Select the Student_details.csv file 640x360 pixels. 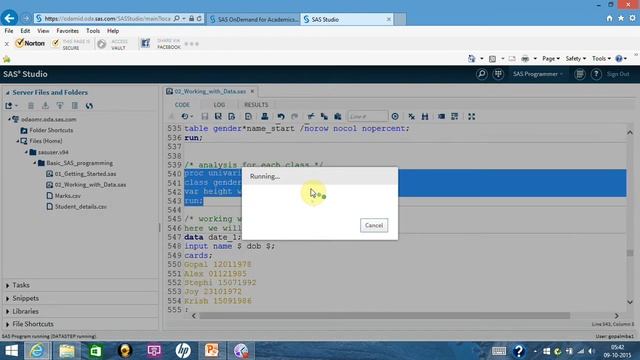pos(80,207)
